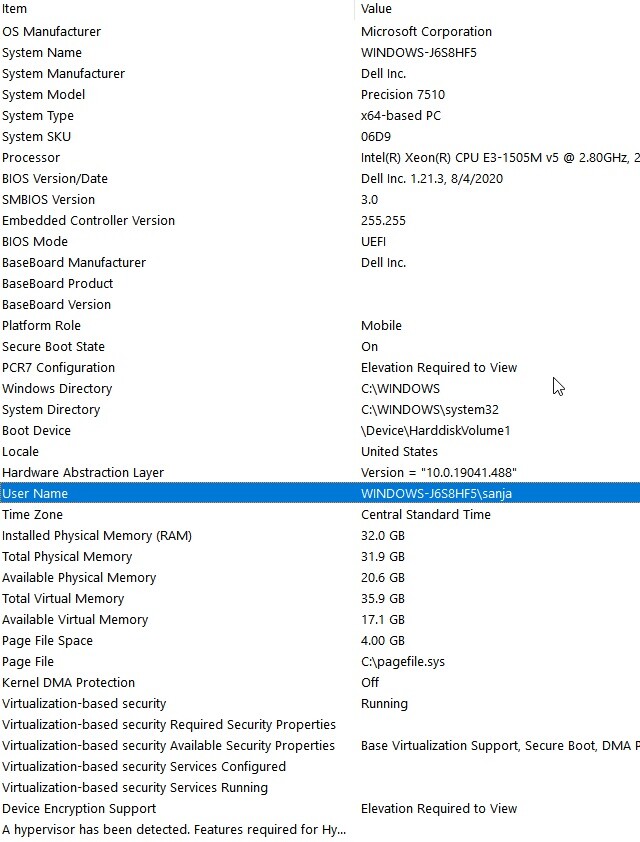Select the System Type row
This screenshot has height=842, width=640.
pos(320,115)
